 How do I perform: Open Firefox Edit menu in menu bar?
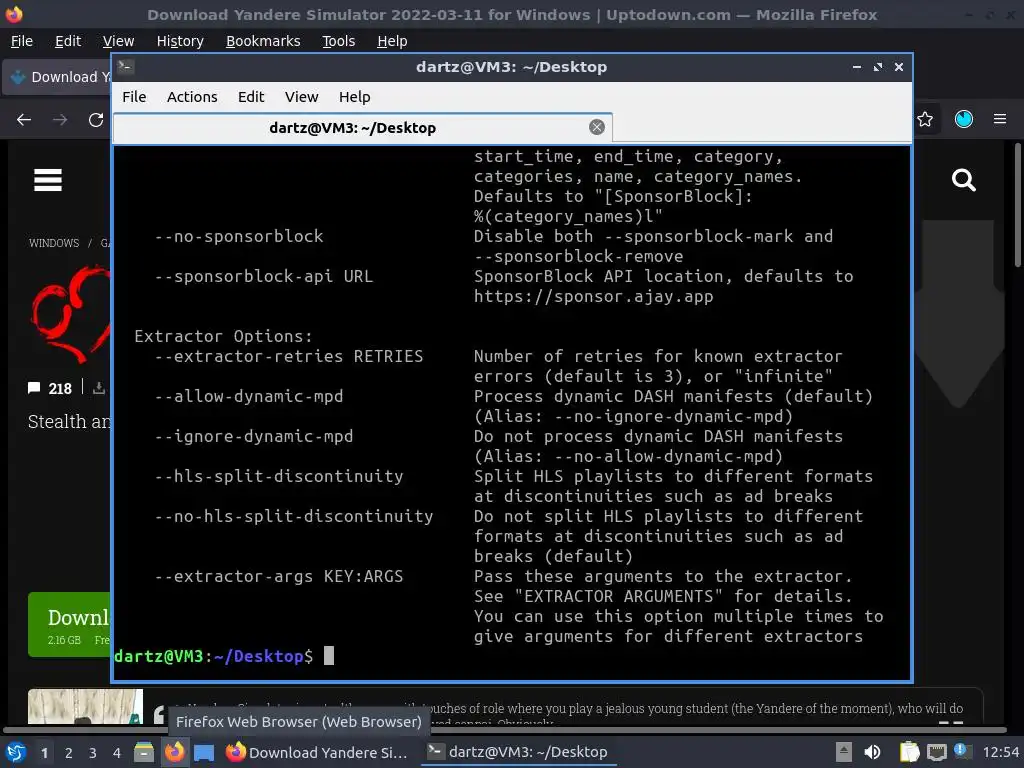point(68,41)
